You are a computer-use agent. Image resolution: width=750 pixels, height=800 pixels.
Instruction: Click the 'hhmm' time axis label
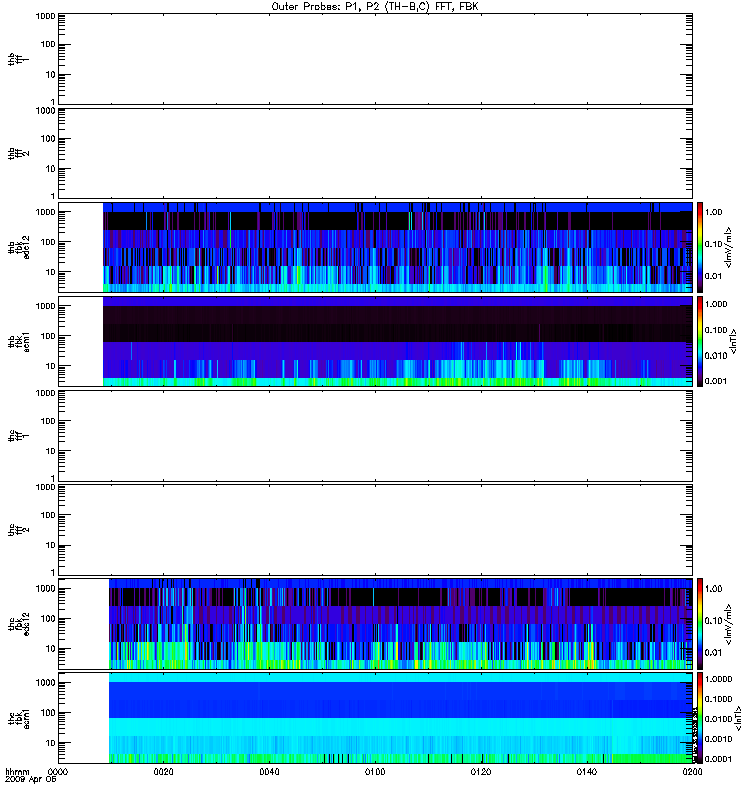click(17, 772)
